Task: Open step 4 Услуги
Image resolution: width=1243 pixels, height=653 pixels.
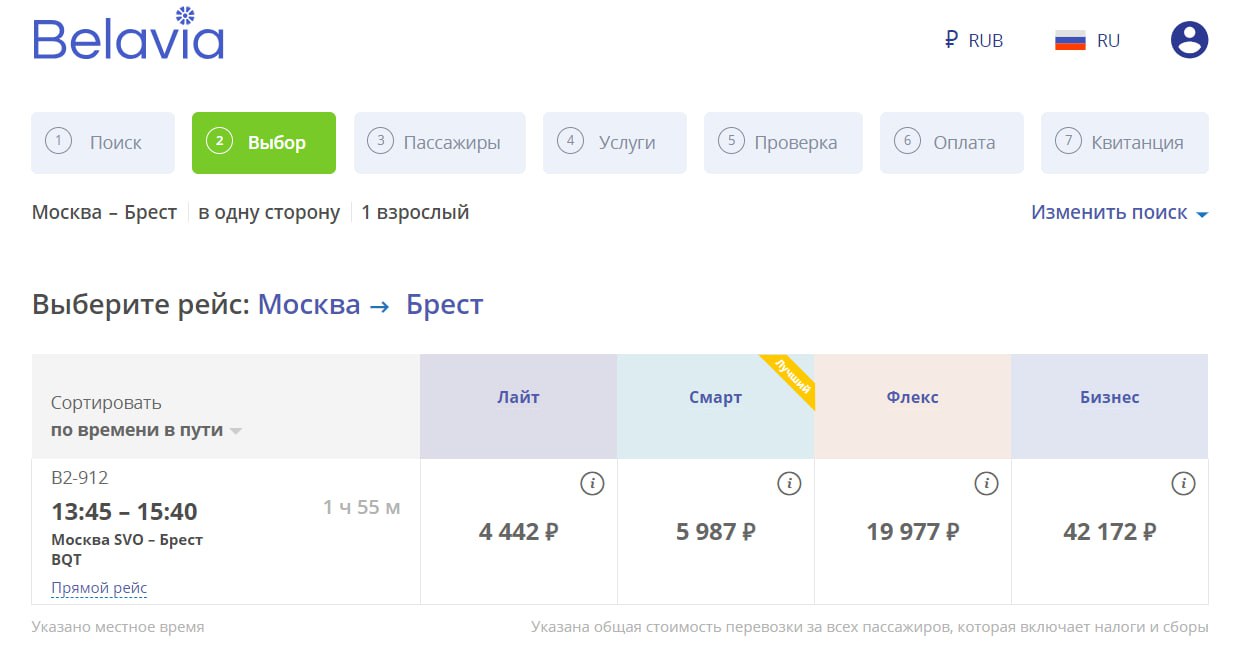Action: pos(615,143)
